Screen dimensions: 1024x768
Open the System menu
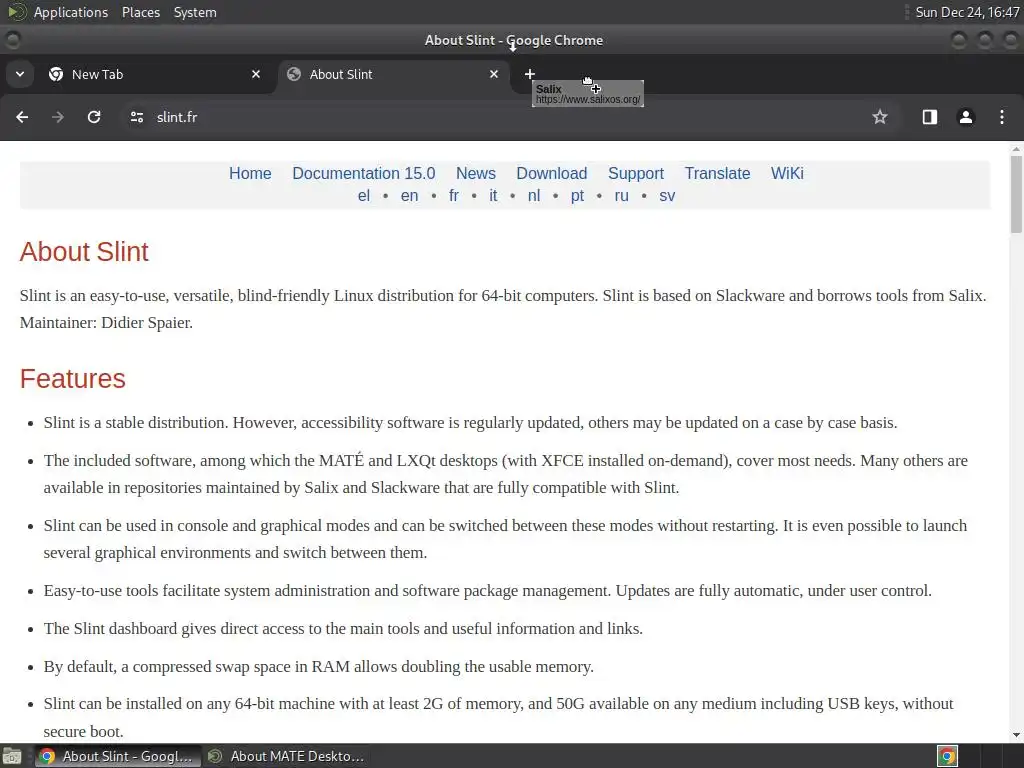coord(195,12)
